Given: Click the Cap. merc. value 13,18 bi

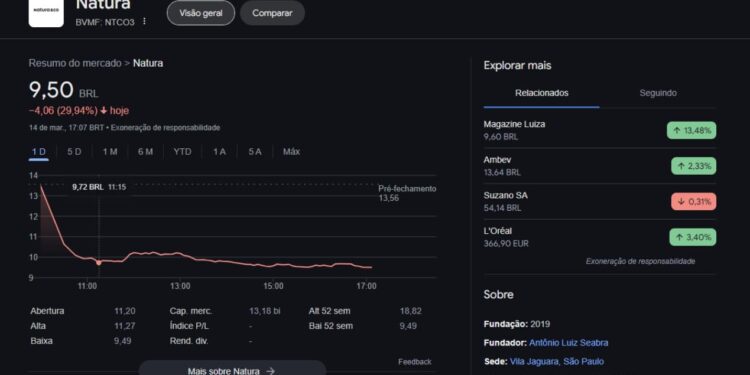Looking at the screenshot, I should 265,311.
